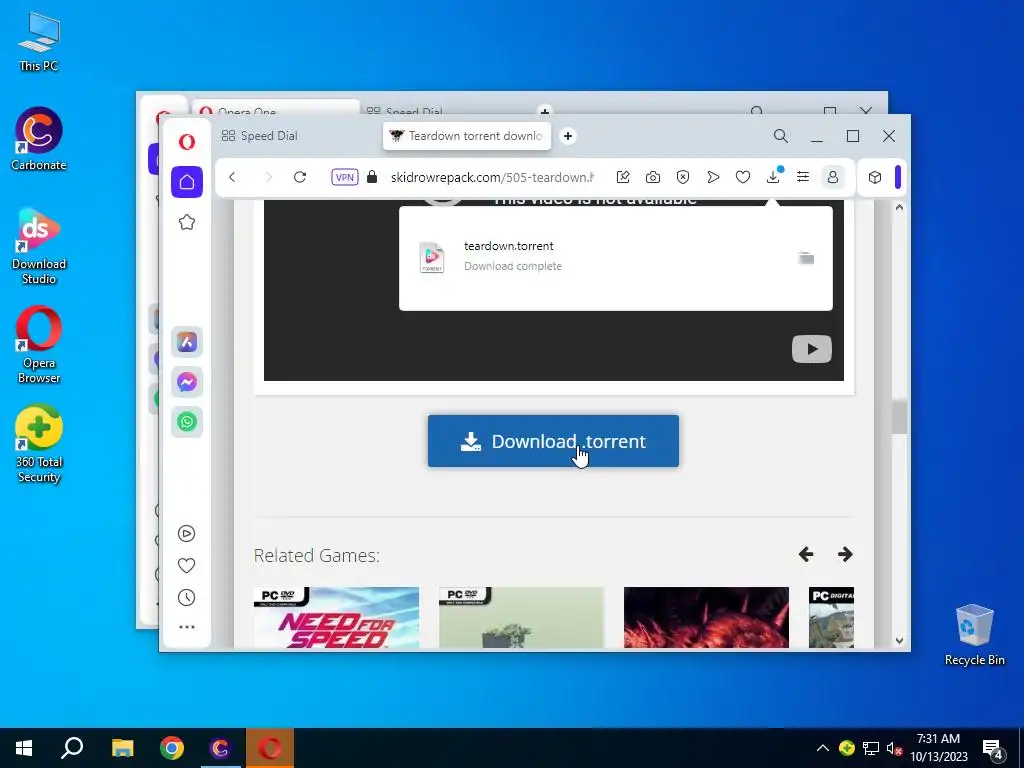The width and height of the screenshot is (1024, 768).
Task: Open teardown.torrent from downloads popup
Action: [x=509, y=246]
